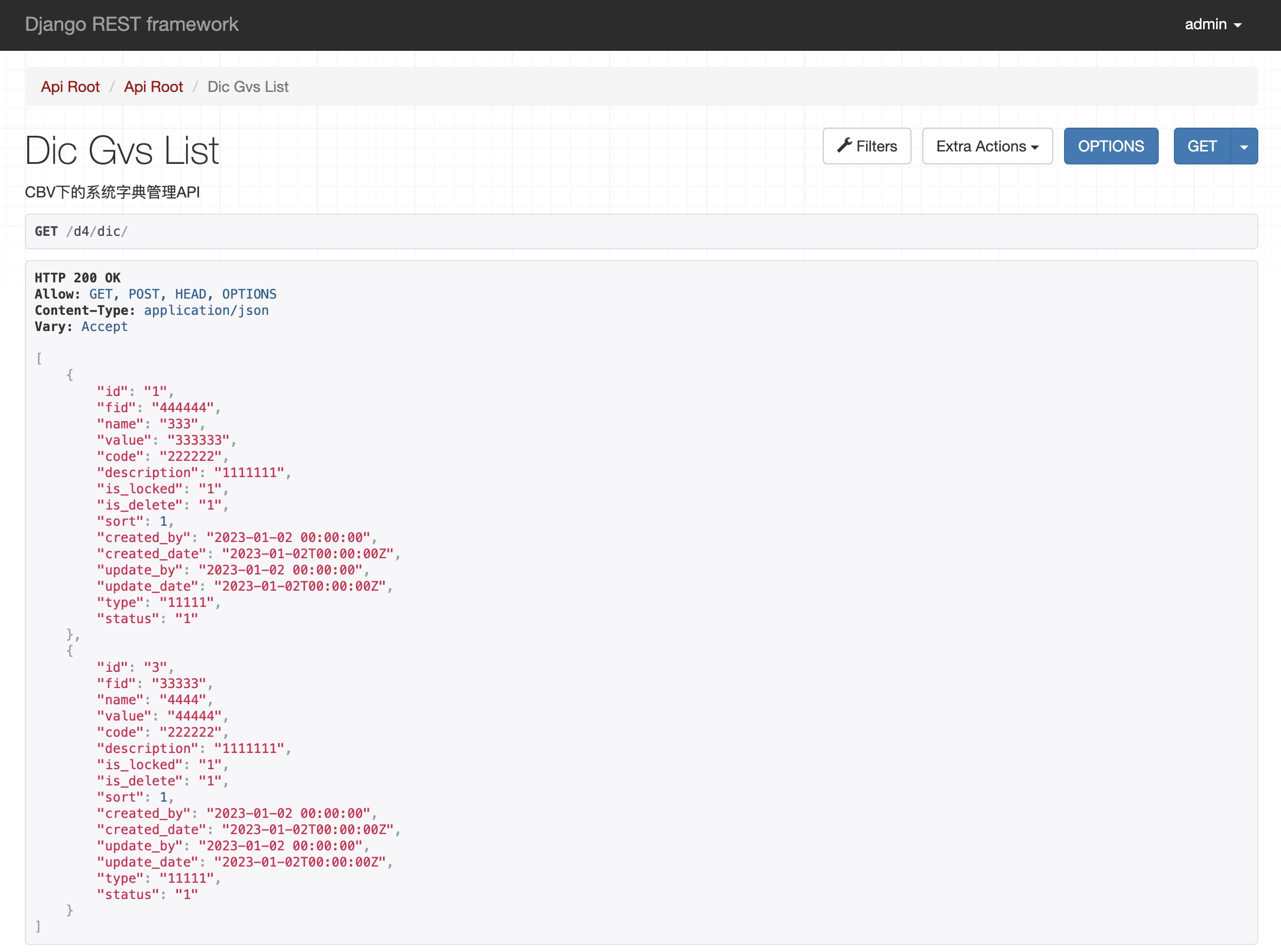Image resolution: width=1281 pixels, height=952 pixels.
Task: Click the Dic Gvs List breadcrumb item
Action: (248, 87)
